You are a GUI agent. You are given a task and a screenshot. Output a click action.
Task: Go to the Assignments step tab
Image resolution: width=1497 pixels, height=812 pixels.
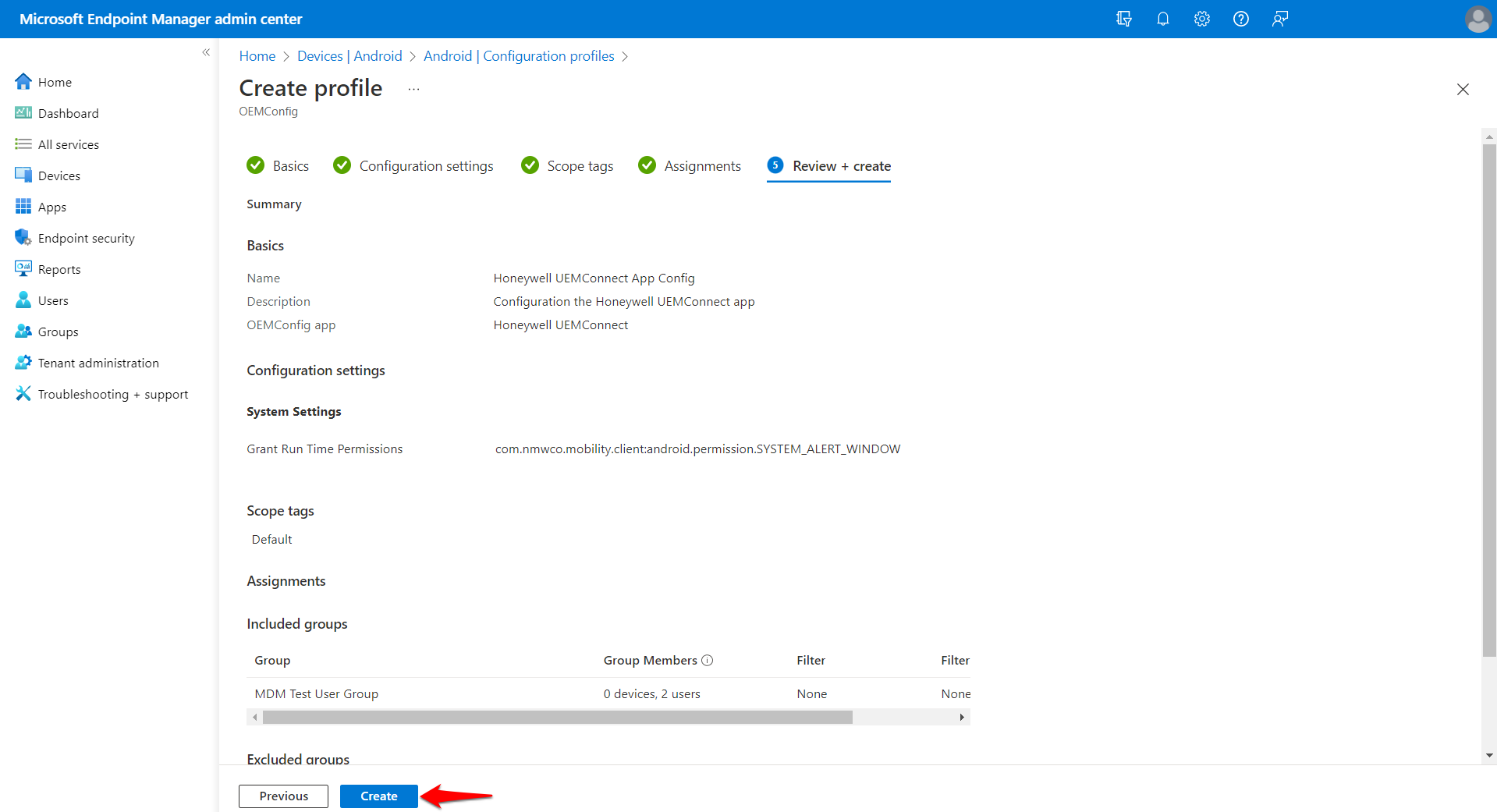tap(690, 165)
